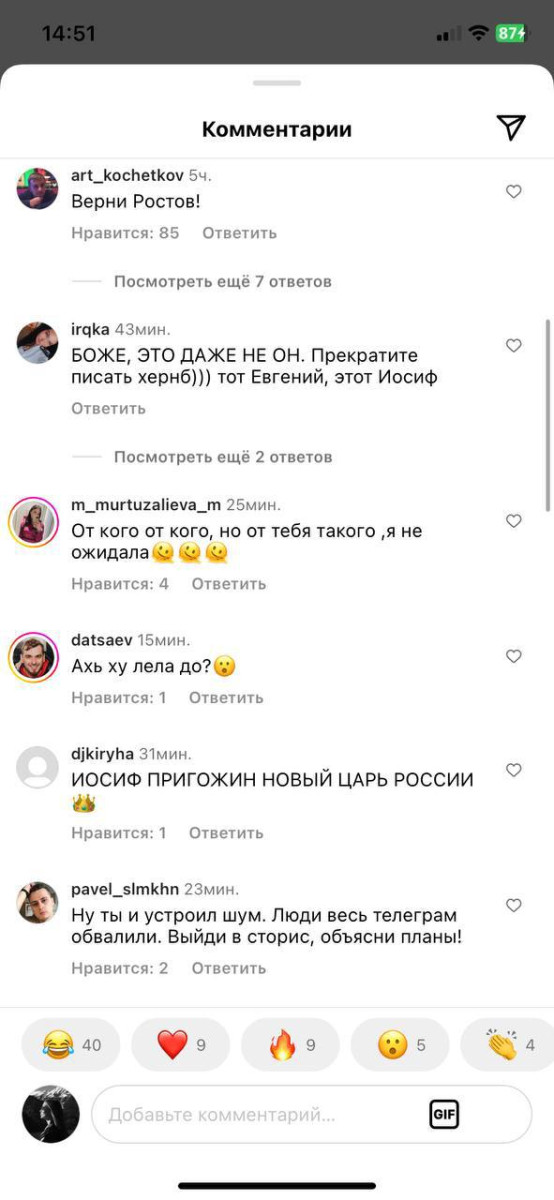Screen dimensions: 554x1200
Task: Insert the laughing emoji reaction
Action: (x=71, y=1045)
